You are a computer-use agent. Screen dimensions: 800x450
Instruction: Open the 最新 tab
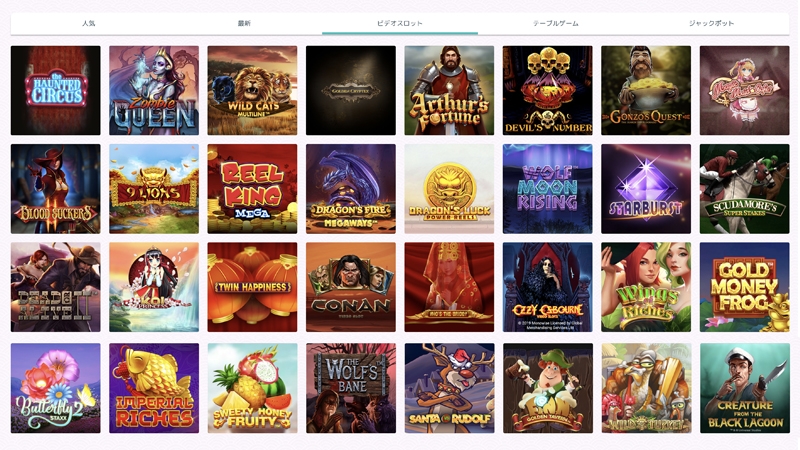(x=244, y=23)
